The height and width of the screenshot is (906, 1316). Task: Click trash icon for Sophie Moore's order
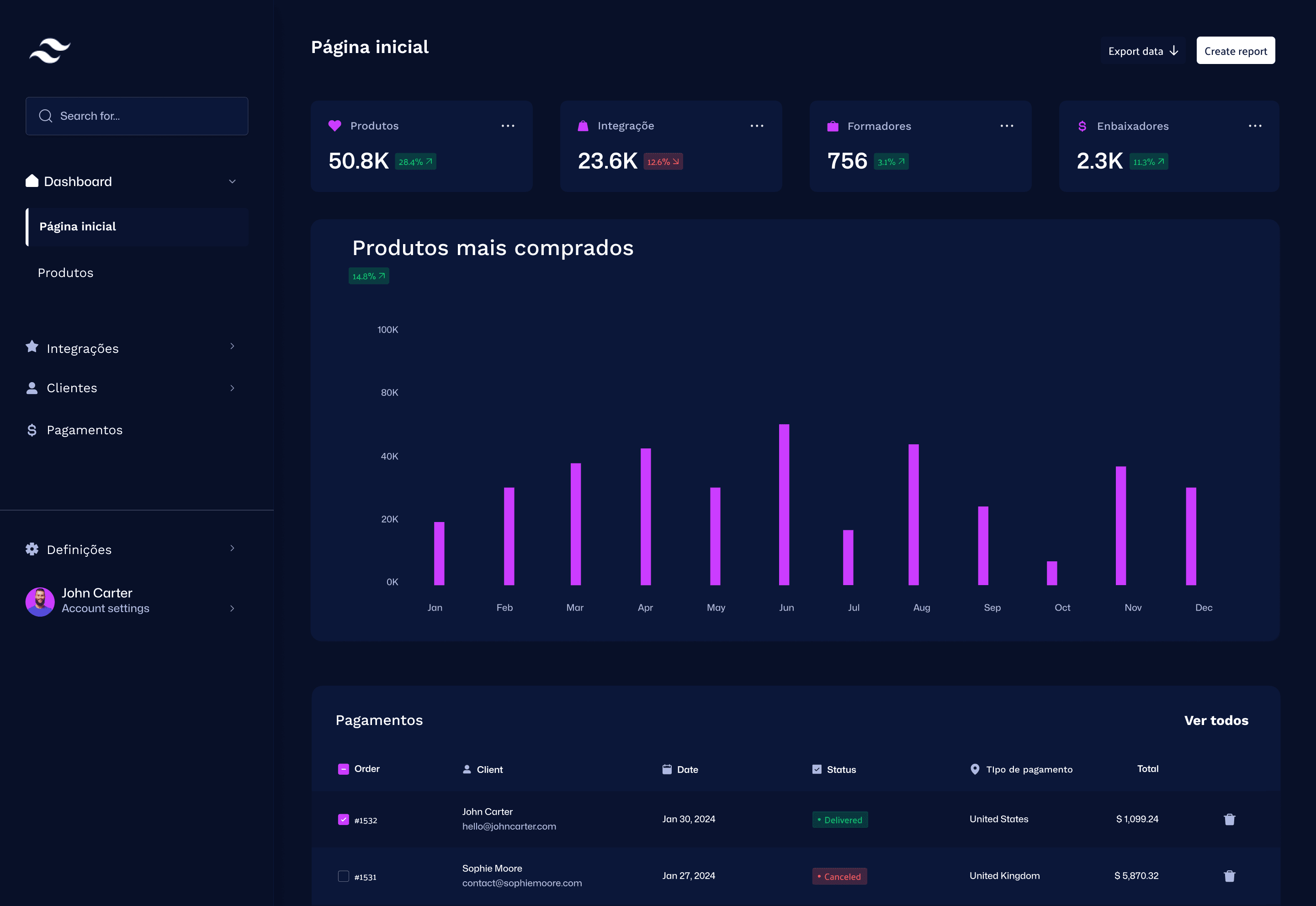click(1229, 876)
